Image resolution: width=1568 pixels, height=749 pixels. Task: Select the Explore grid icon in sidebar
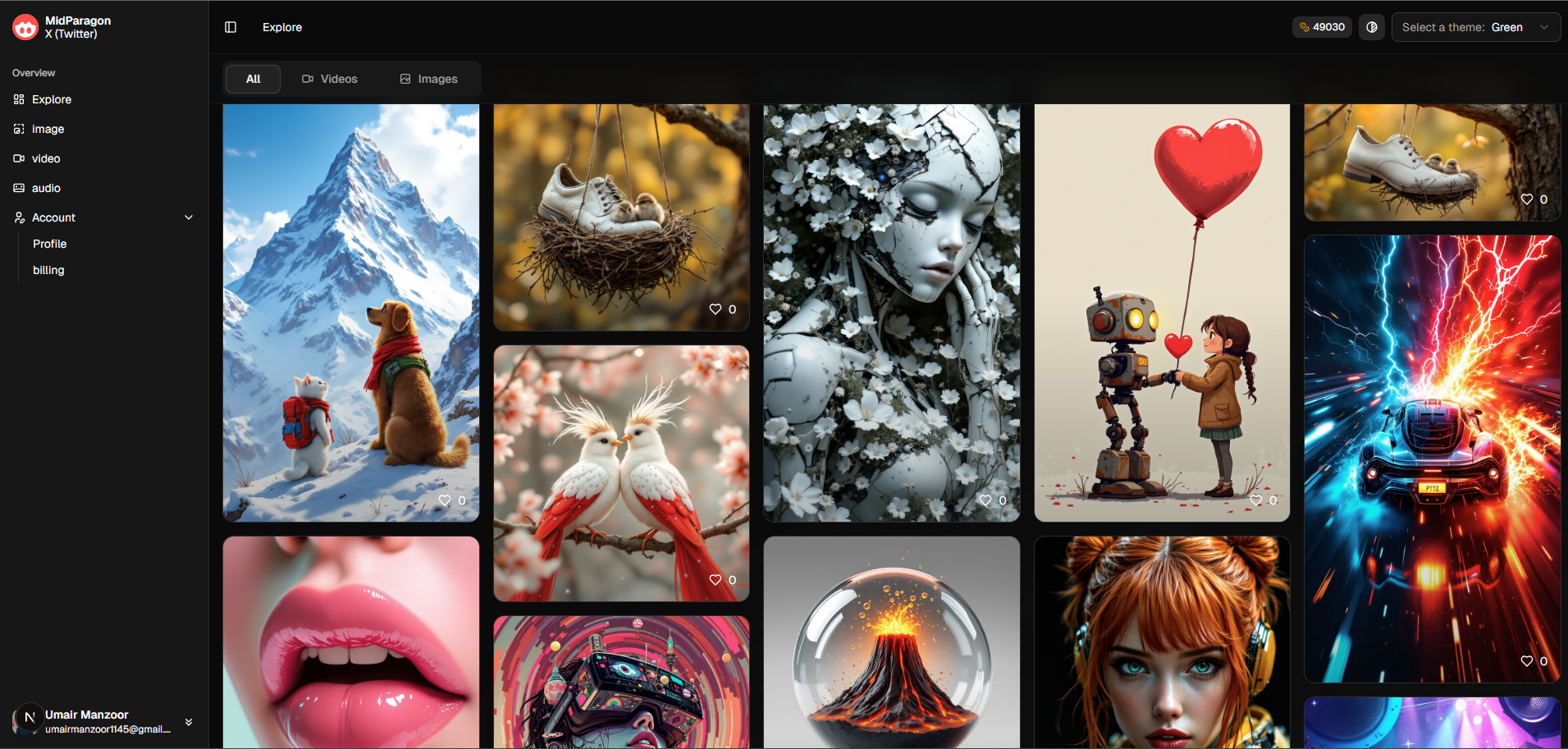click(19, 99)
